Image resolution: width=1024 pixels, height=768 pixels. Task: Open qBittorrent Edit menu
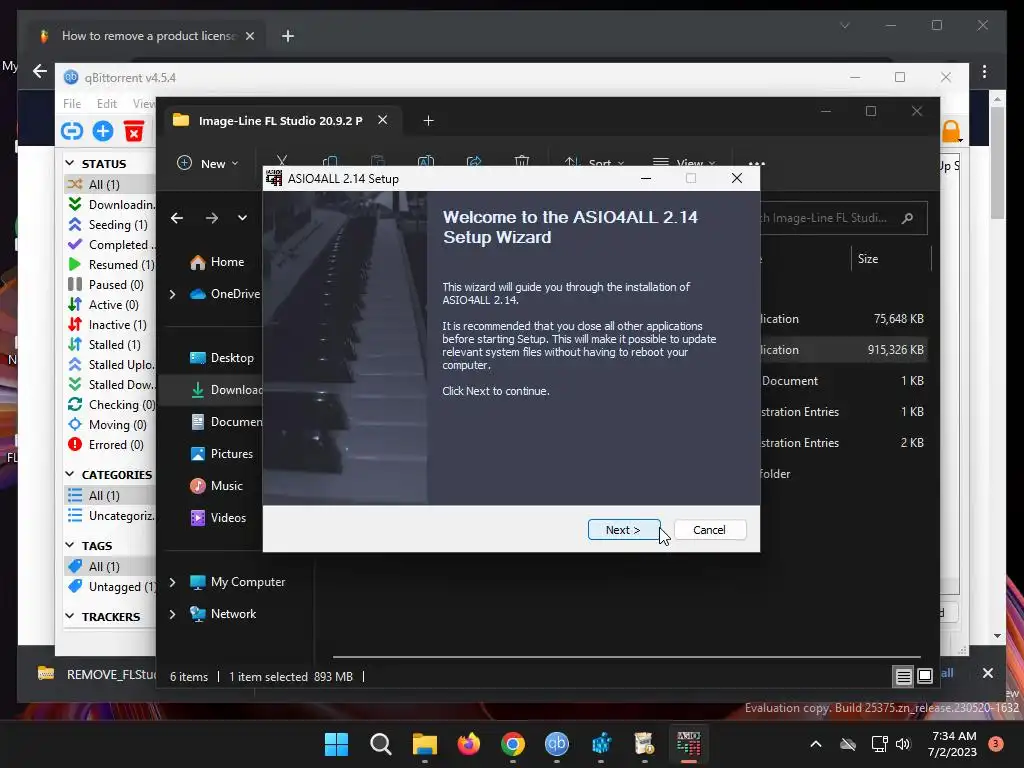pos(106,103)
